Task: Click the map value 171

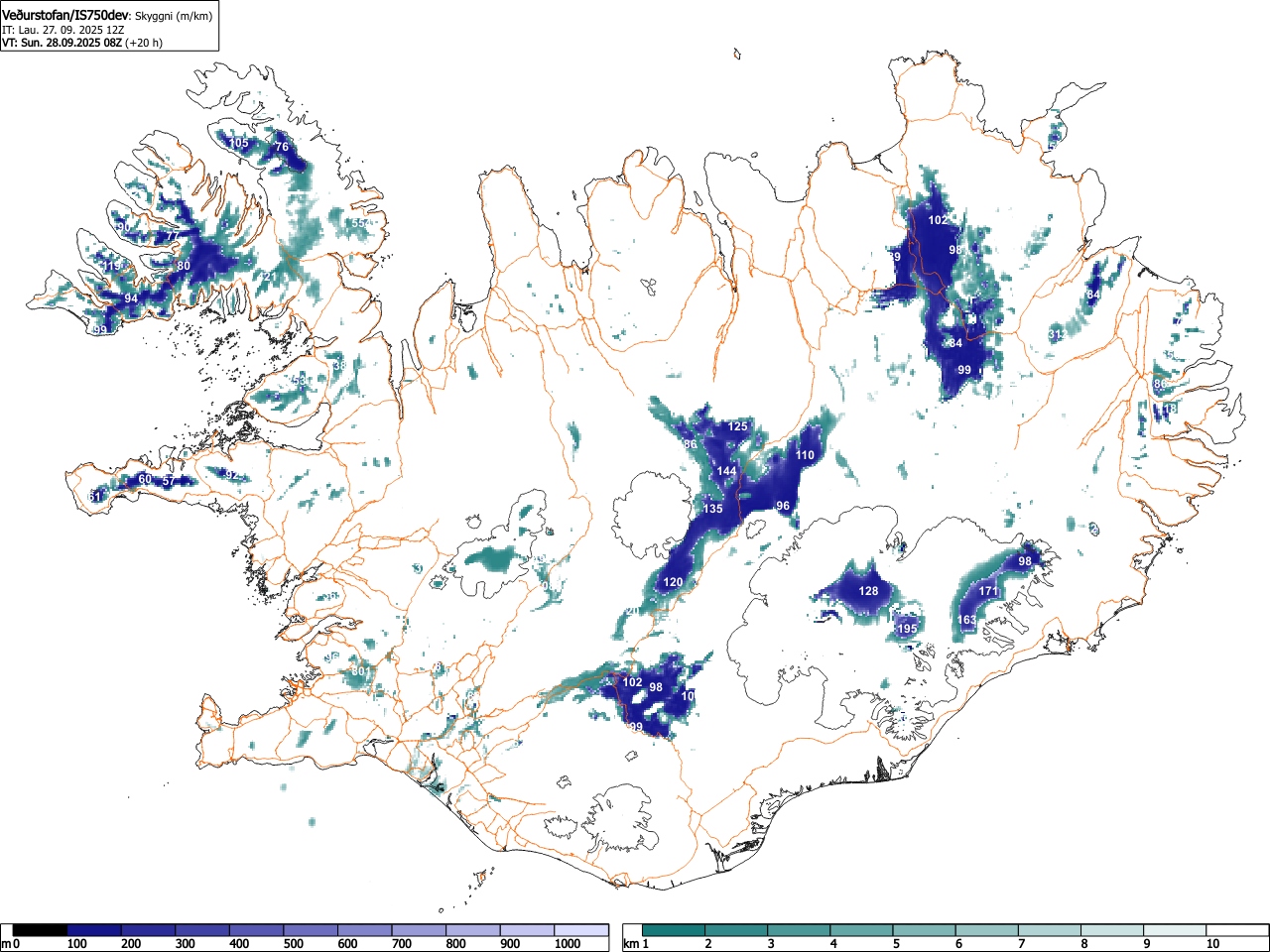Action: click(988, 591)
